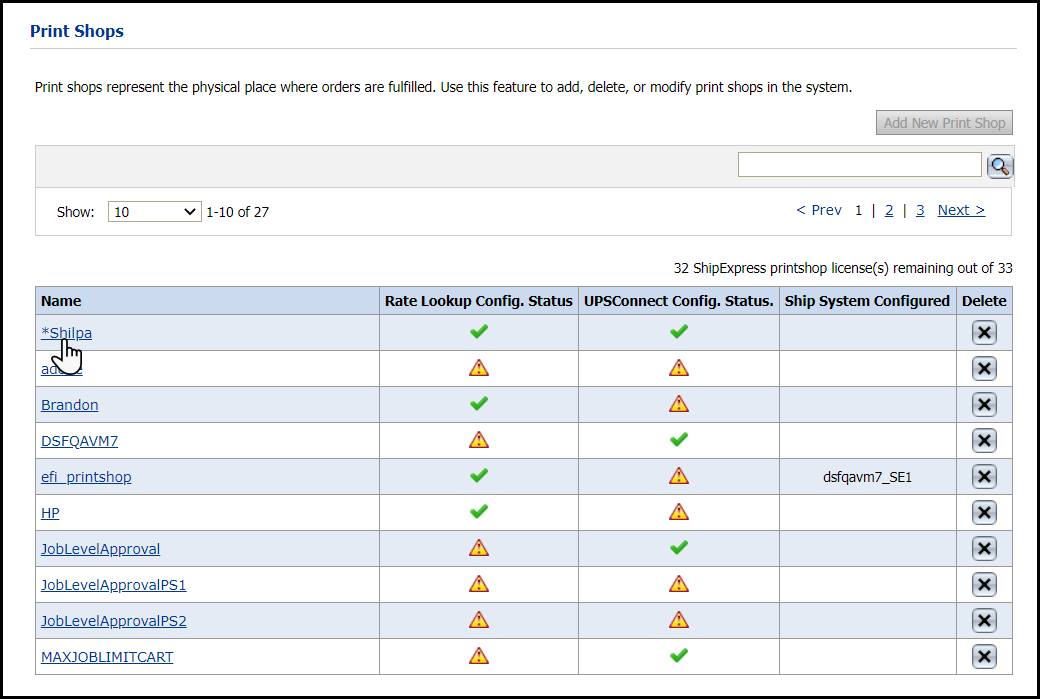Delete the HP print shop

point(984,513)
